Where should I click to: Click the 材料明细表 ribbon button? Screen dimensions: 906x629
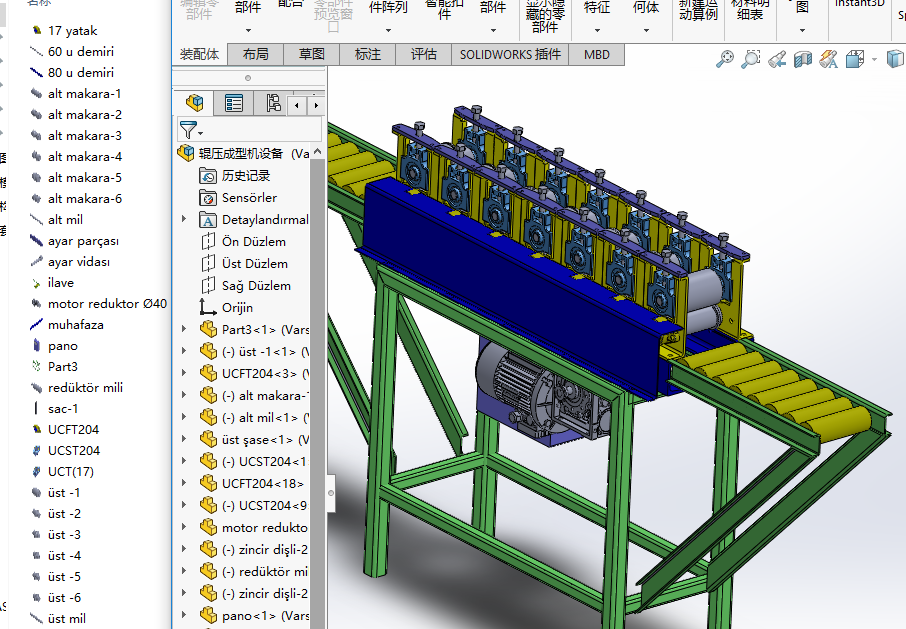pyautogui.click(x=748, y=10)
